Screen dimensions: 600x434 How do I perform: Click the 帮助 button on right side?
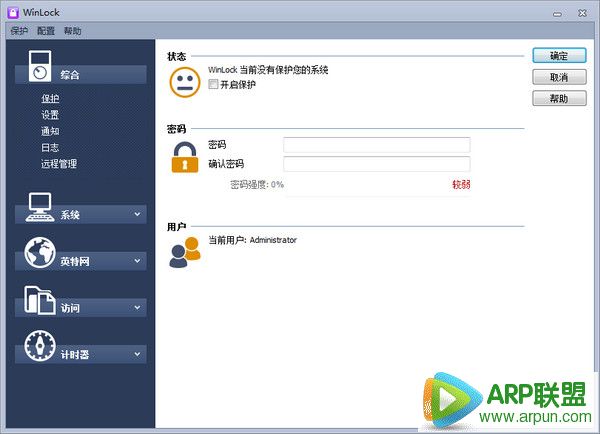[x=559, y=98]
